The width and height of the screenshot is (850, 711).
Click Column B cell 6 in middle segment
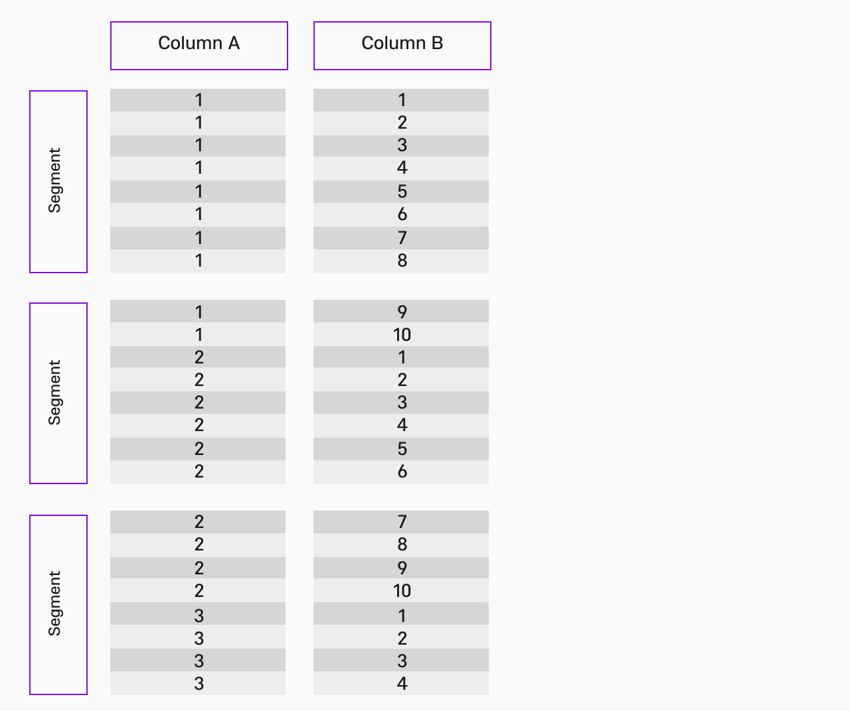pos(401,472)
